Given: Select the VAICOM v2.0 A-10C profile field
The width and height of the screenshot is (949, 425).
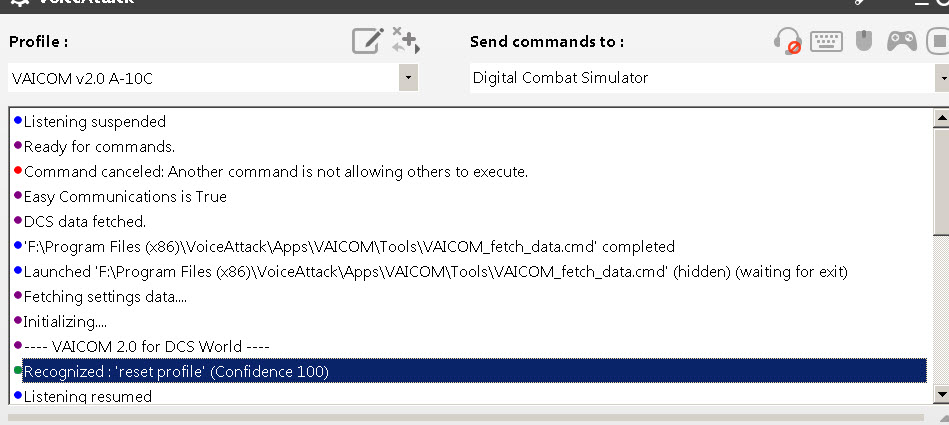Looking at the screenshot, I should coord(203,77).
